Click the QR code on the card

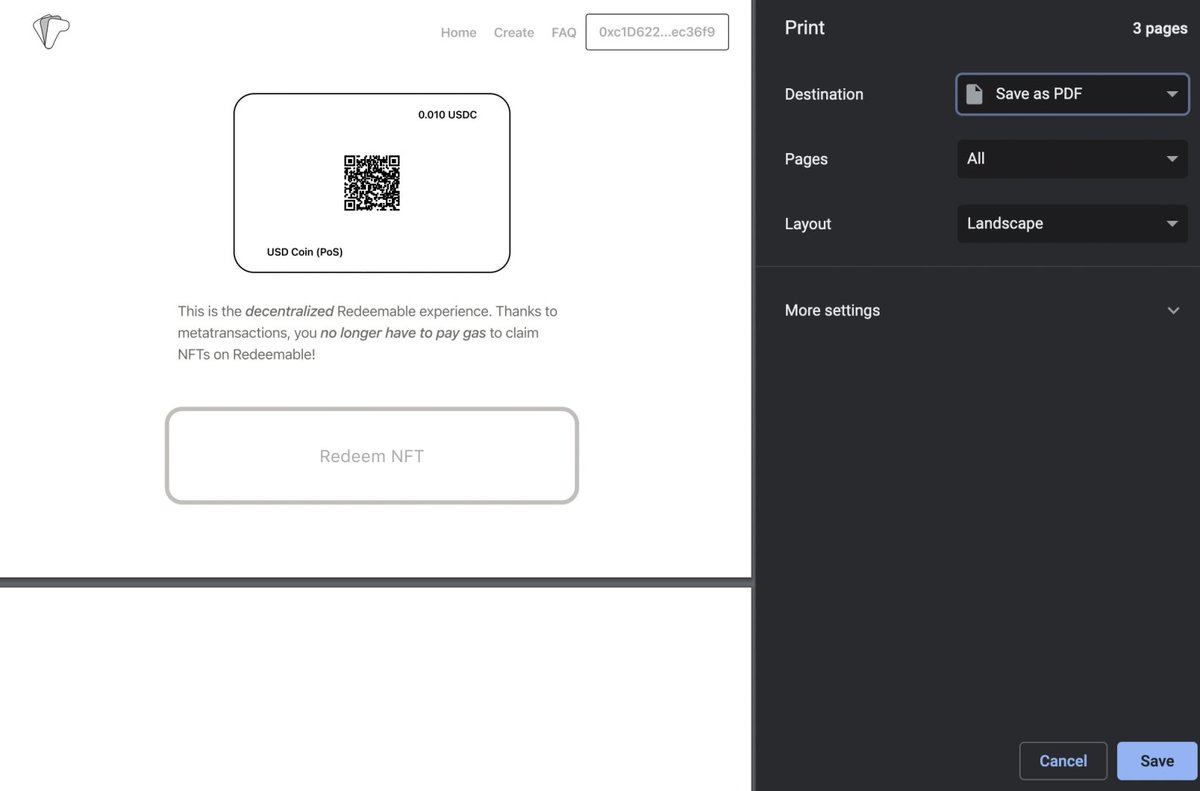(x=372, y=183)
